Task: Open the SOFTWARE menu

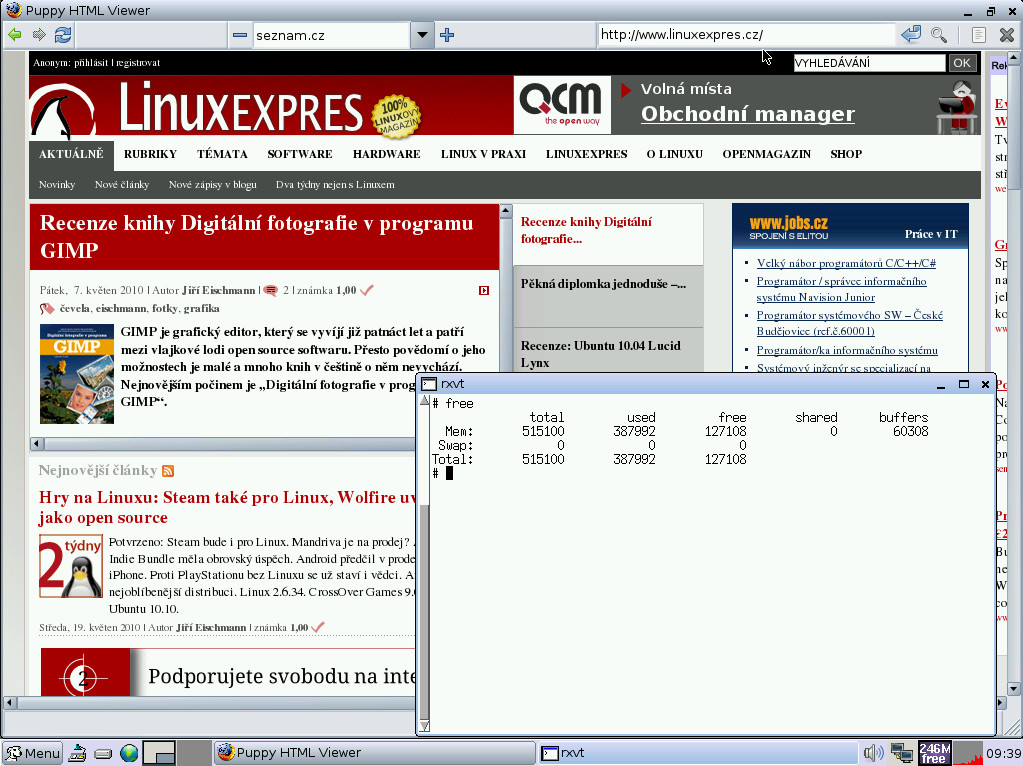Action: tap(299, 154)
